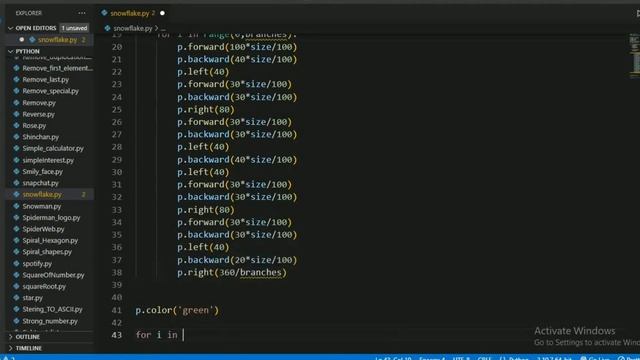640x360 pixels.
Task: Click Python icon next to Rose.py
Action: click(x=17, y=126)
